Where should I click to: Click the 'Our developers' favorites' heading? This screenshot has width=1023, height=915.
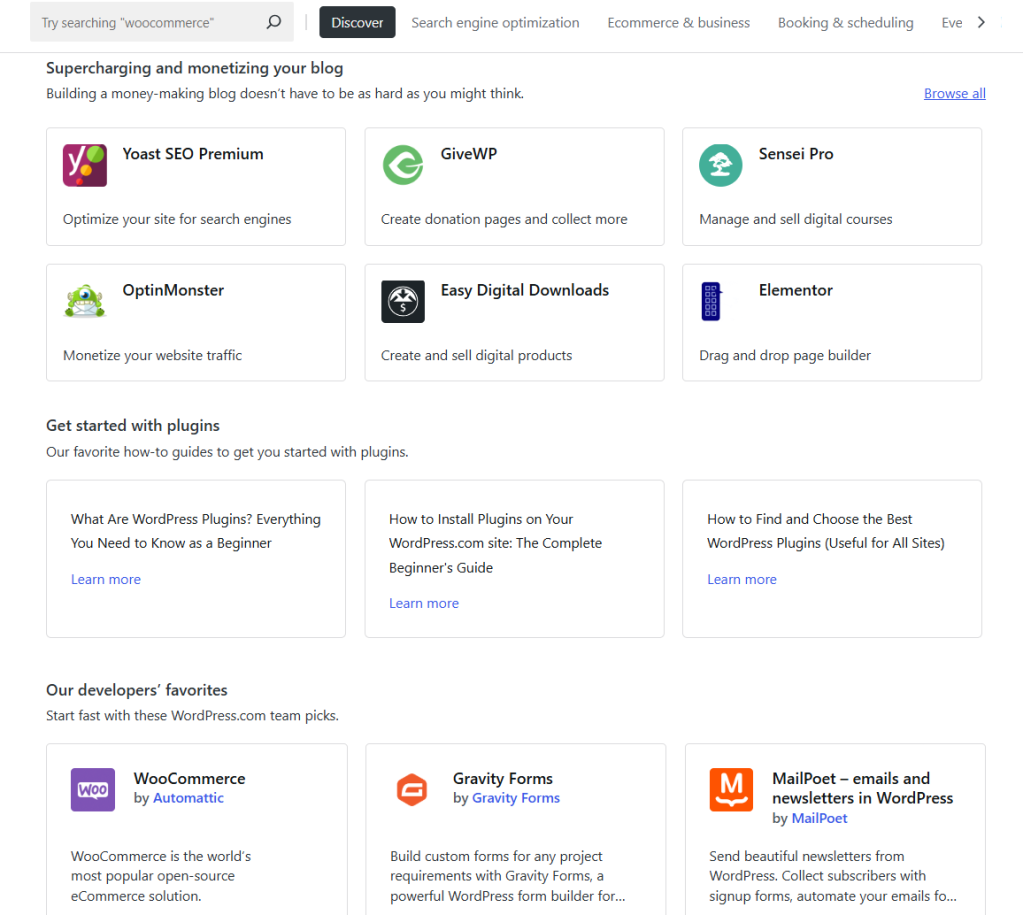click(136, 690)
